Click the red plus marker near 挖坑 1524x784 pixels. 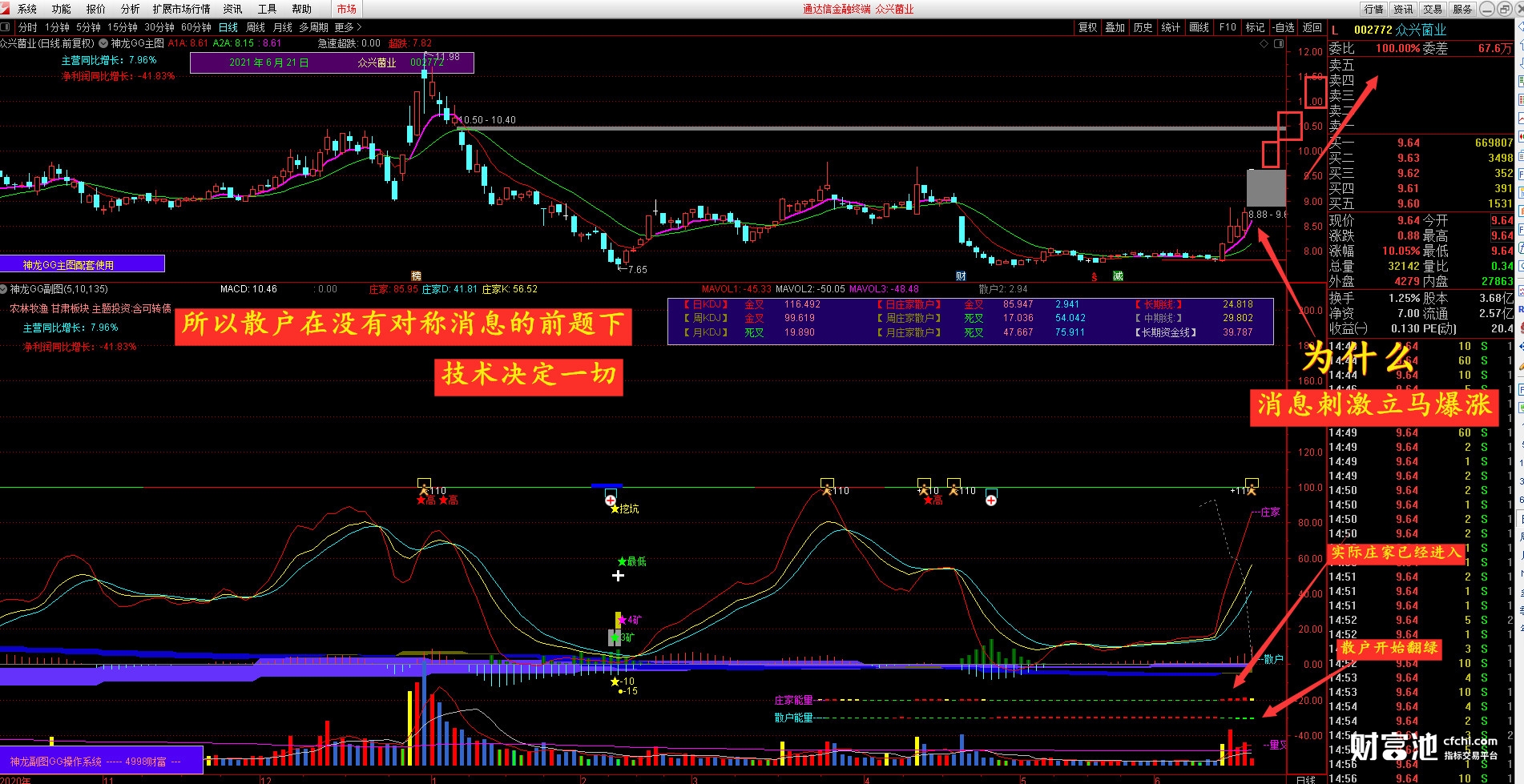tap(611, 501)
